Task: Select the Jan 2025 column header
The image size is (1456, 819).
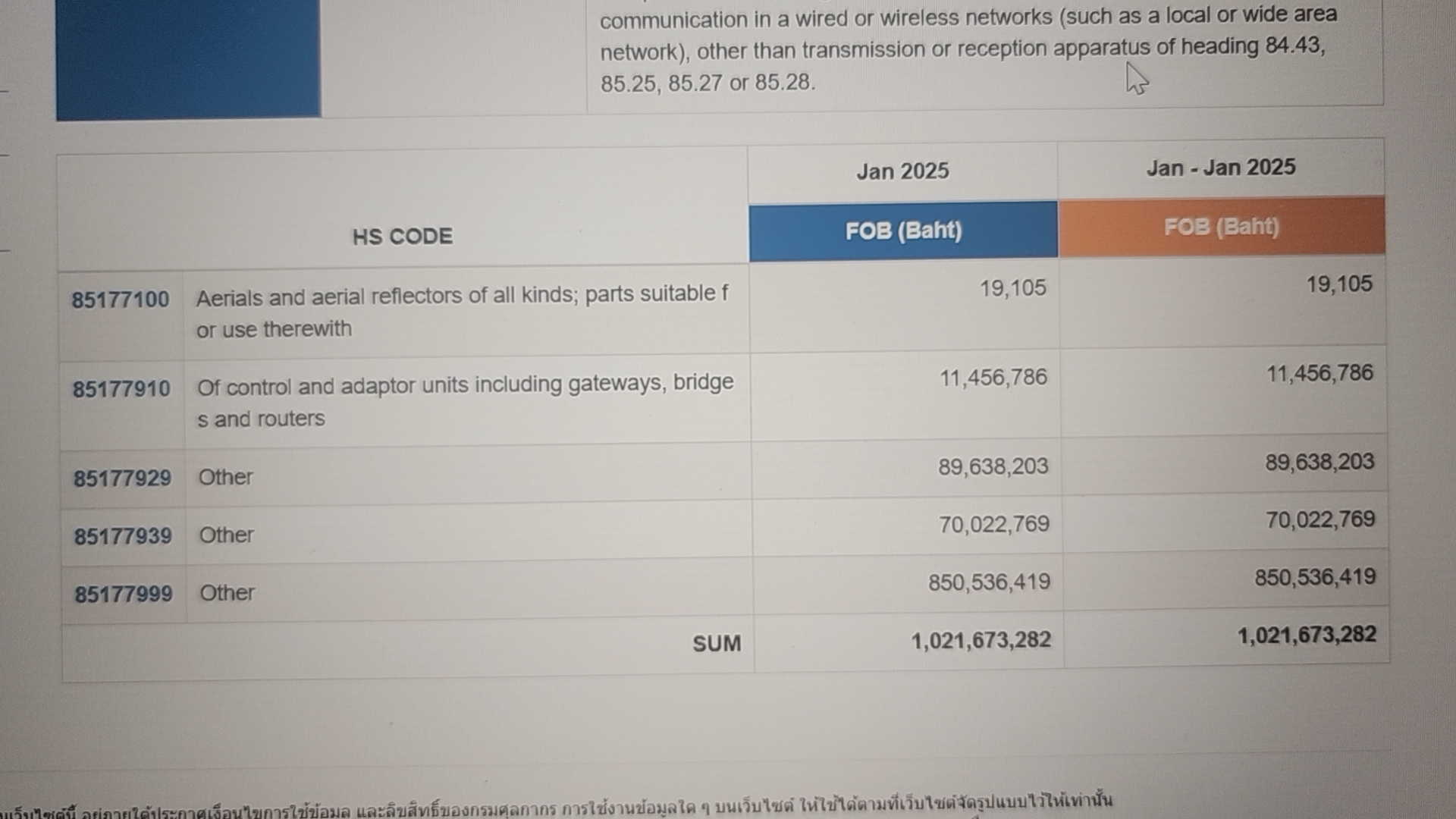Action: tap(902, 171)
